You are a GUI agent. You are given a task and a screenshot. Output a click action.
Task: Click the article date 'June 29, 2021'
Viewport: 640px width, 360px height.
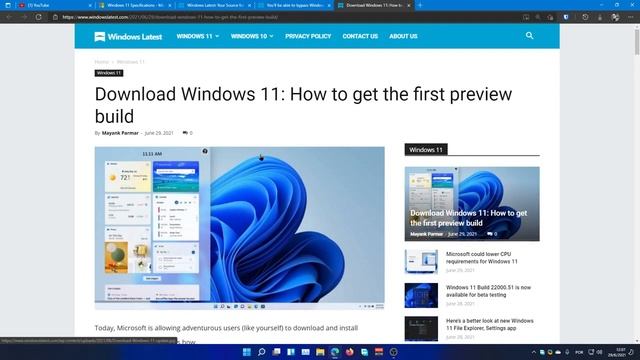click(159, 133)
